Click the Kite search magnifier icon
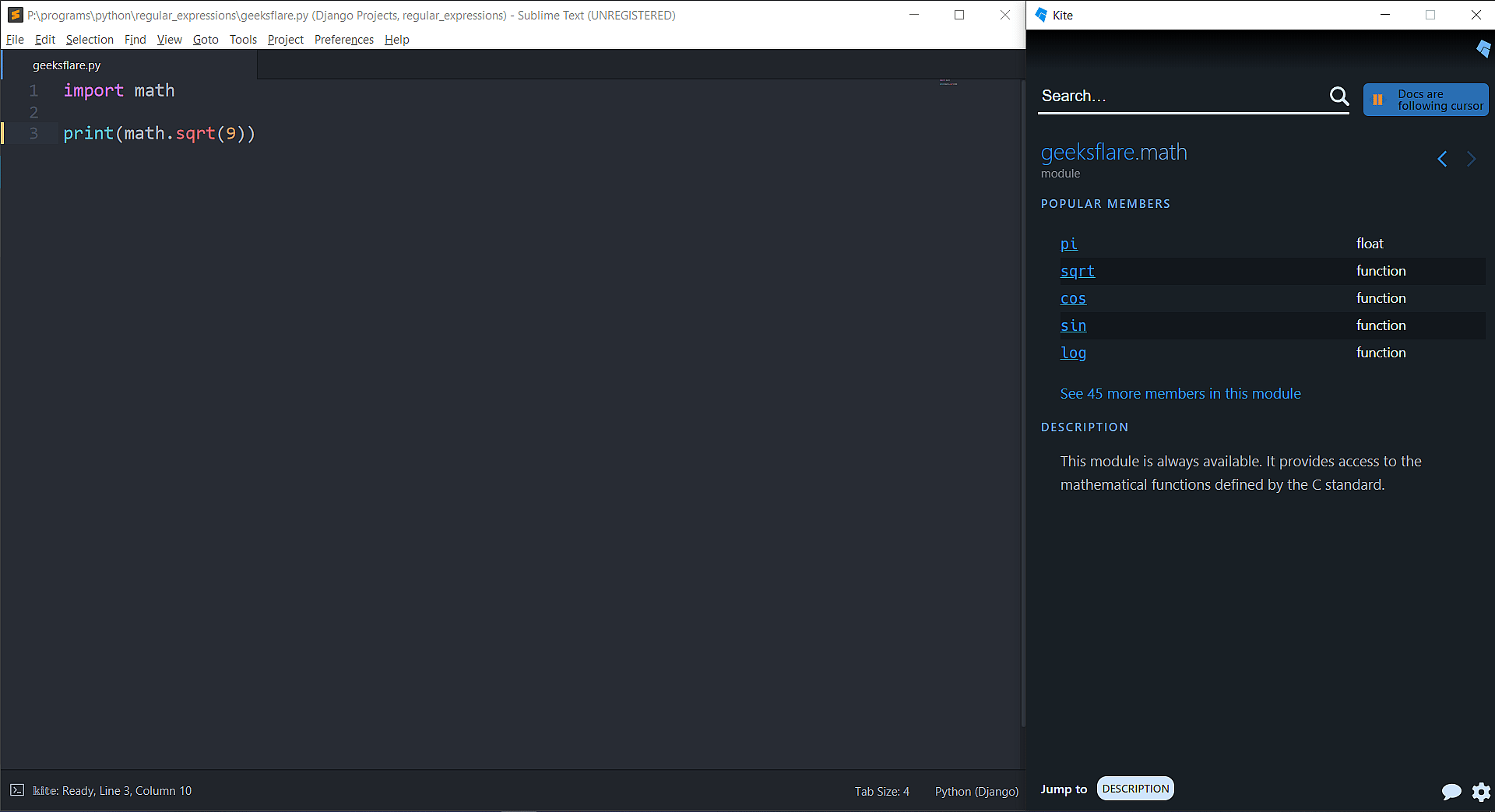Viewport: 1495px width, 812px height. click(x=1338, y=96)
